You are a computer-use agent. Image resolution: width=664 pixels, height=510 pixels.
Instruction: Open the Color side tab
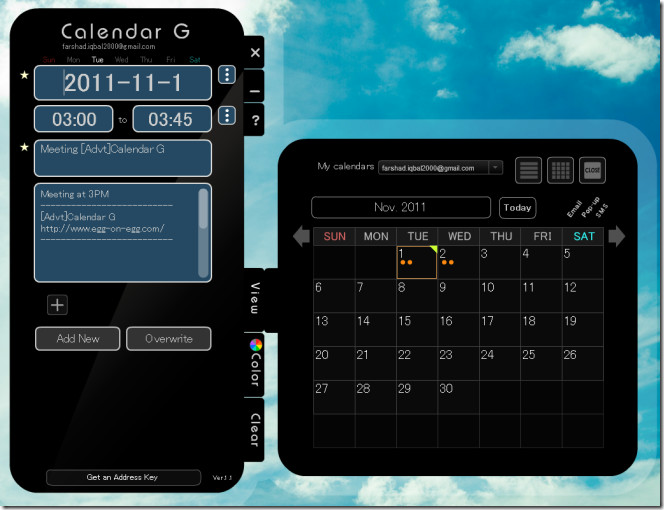pos(255,365)
